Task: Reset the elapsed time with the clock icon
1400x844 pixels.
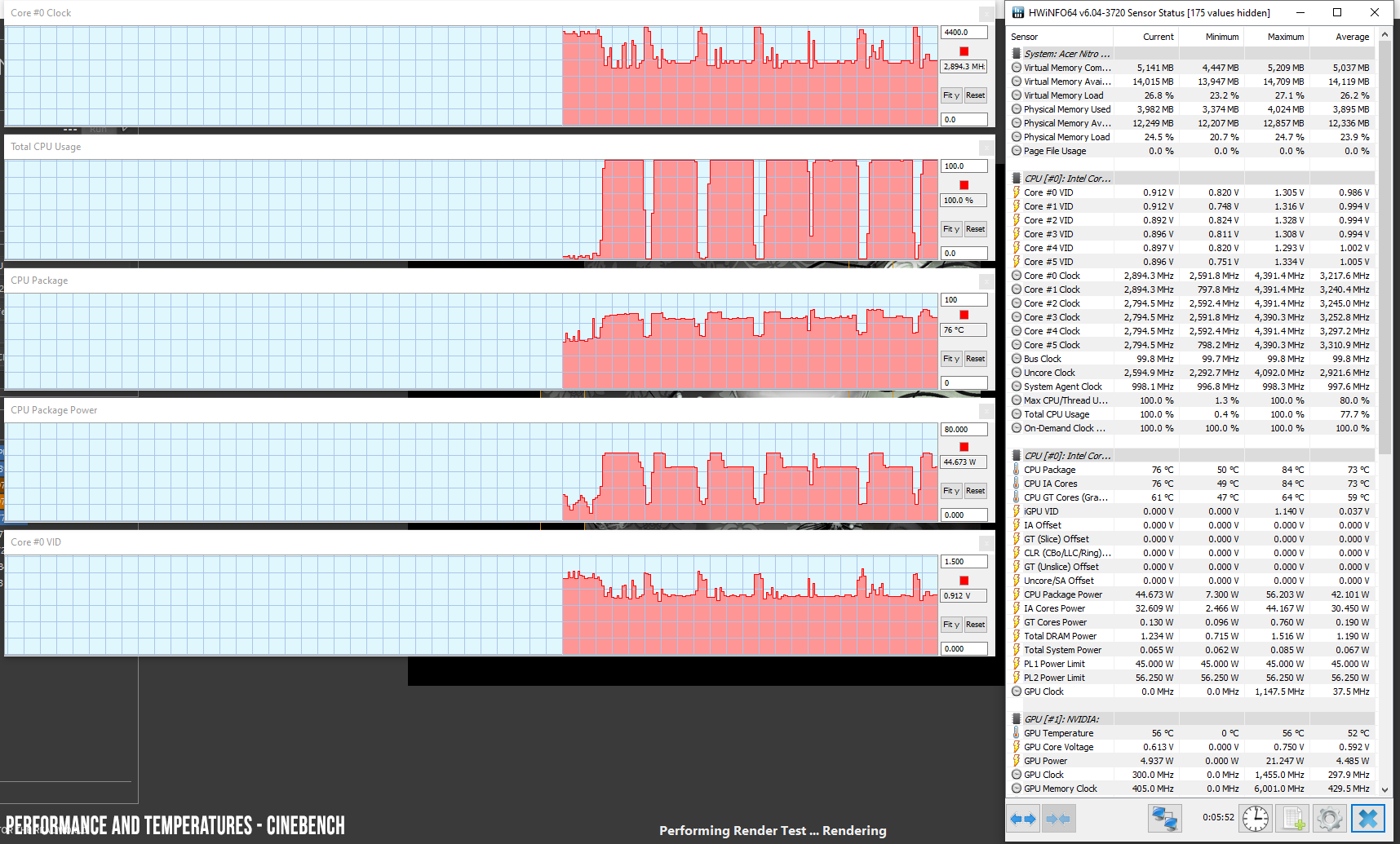Action: click(1256, 818)
